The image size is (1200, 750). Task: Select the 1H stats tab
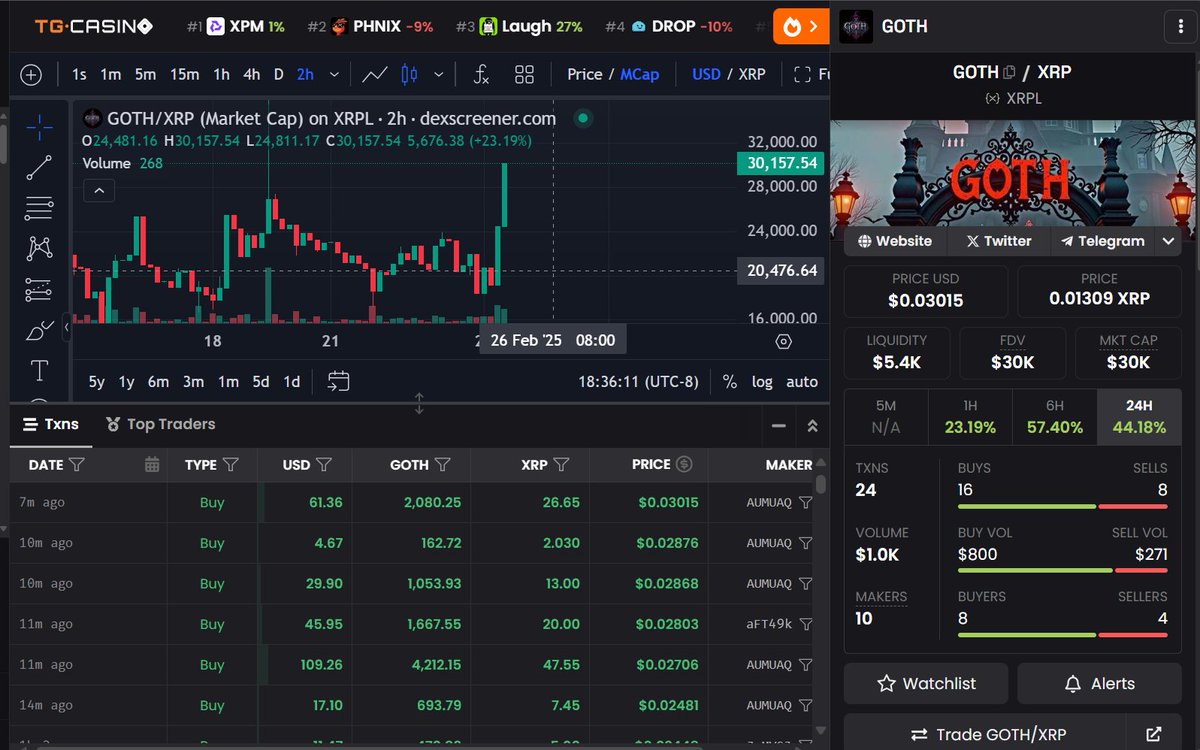pyautogui.click(x=970, y=417)
